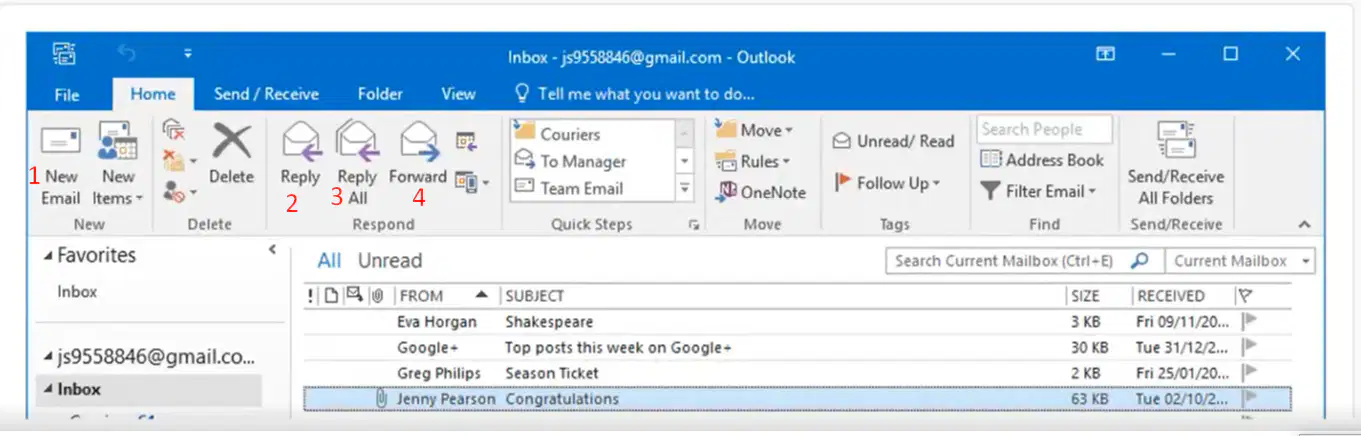Click the Undo icon in title bar
Viewport: 1361px width, 436px height.
[128, 53]
